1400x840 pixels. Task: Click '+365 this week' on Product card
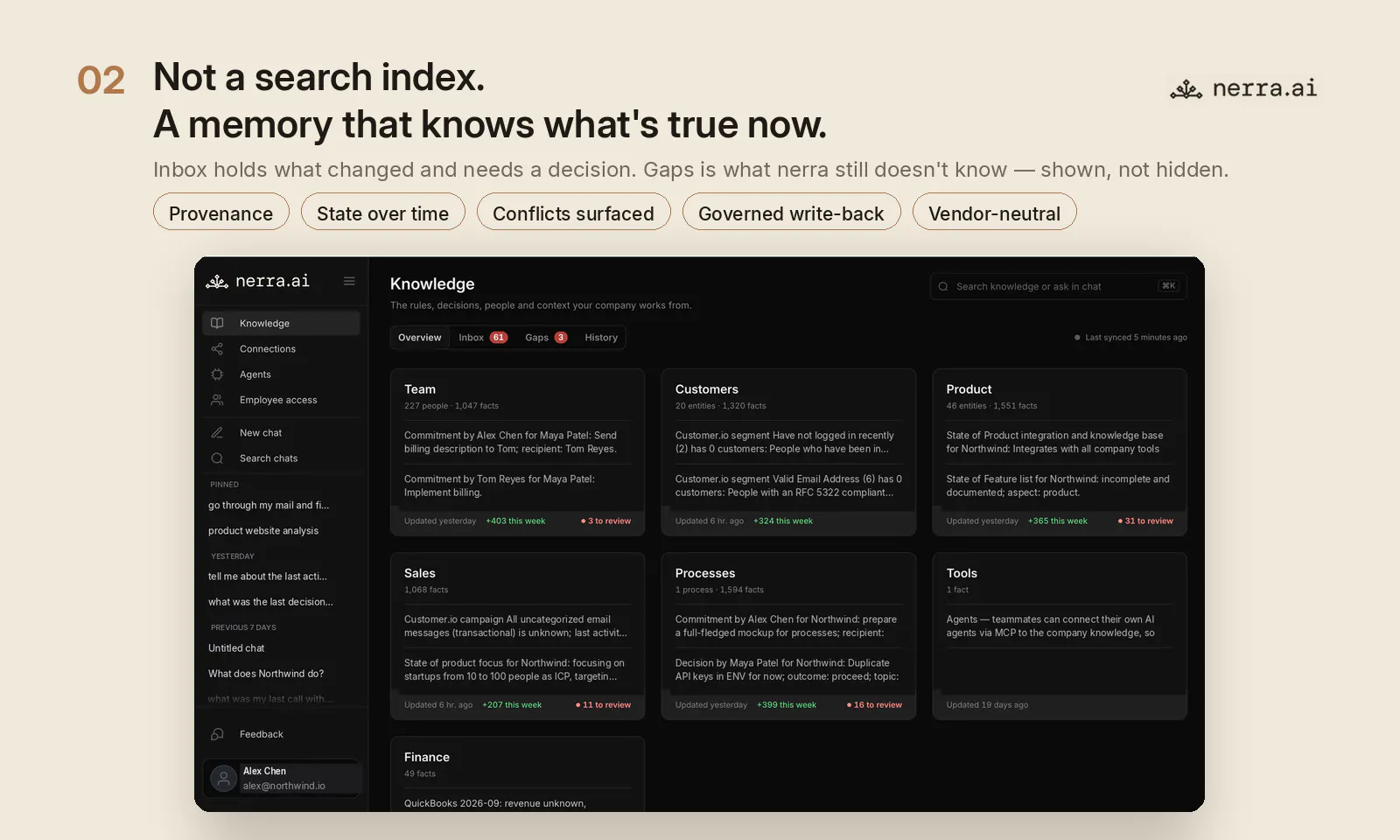pos(1058,521)
